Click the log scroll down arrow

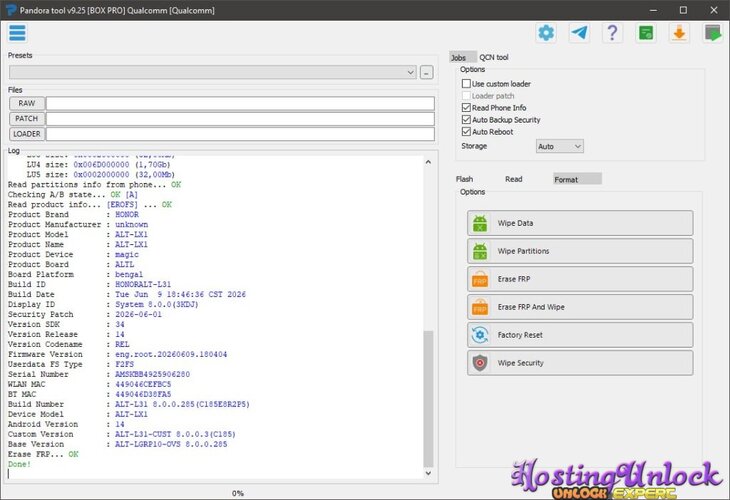(x=428, y=473)
